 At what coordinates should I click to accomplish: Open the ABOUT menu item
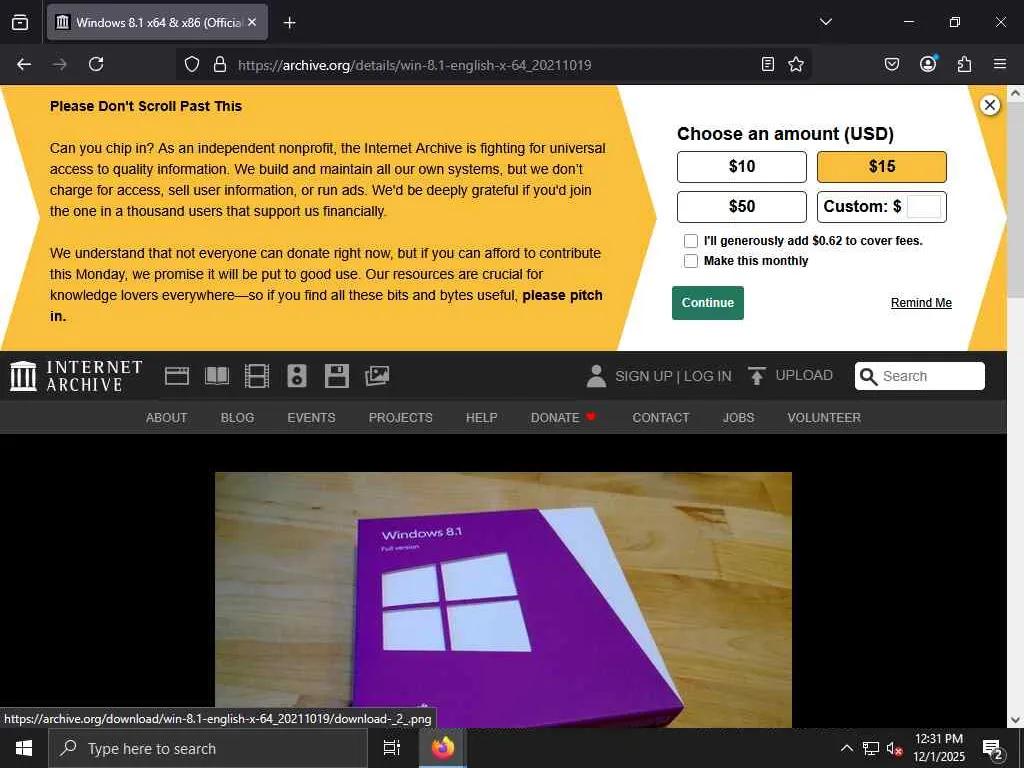point(167,418)
